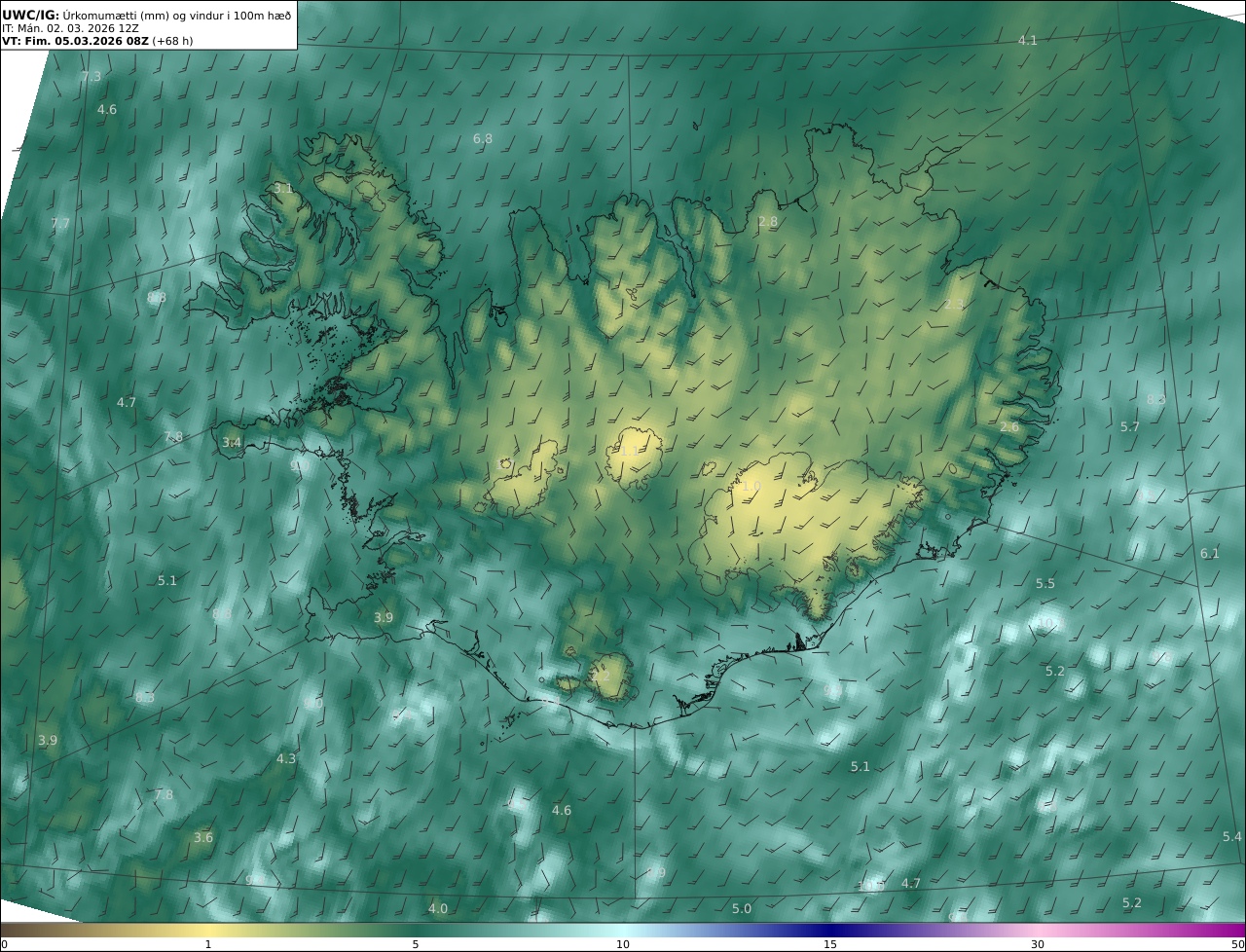Click the 5.5 value offshore southeast

coord(1045,584)
